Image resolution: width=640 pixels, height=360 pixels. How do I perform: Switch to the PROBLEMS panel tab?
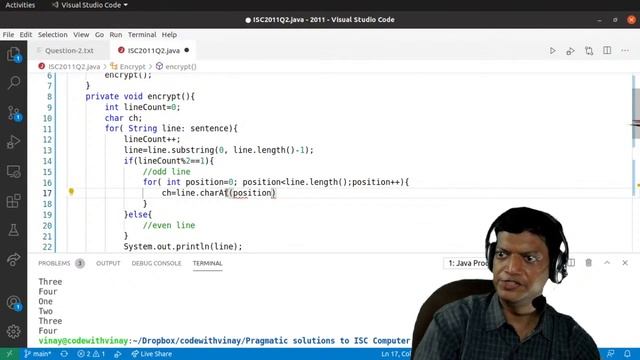(x=54, y=263)
